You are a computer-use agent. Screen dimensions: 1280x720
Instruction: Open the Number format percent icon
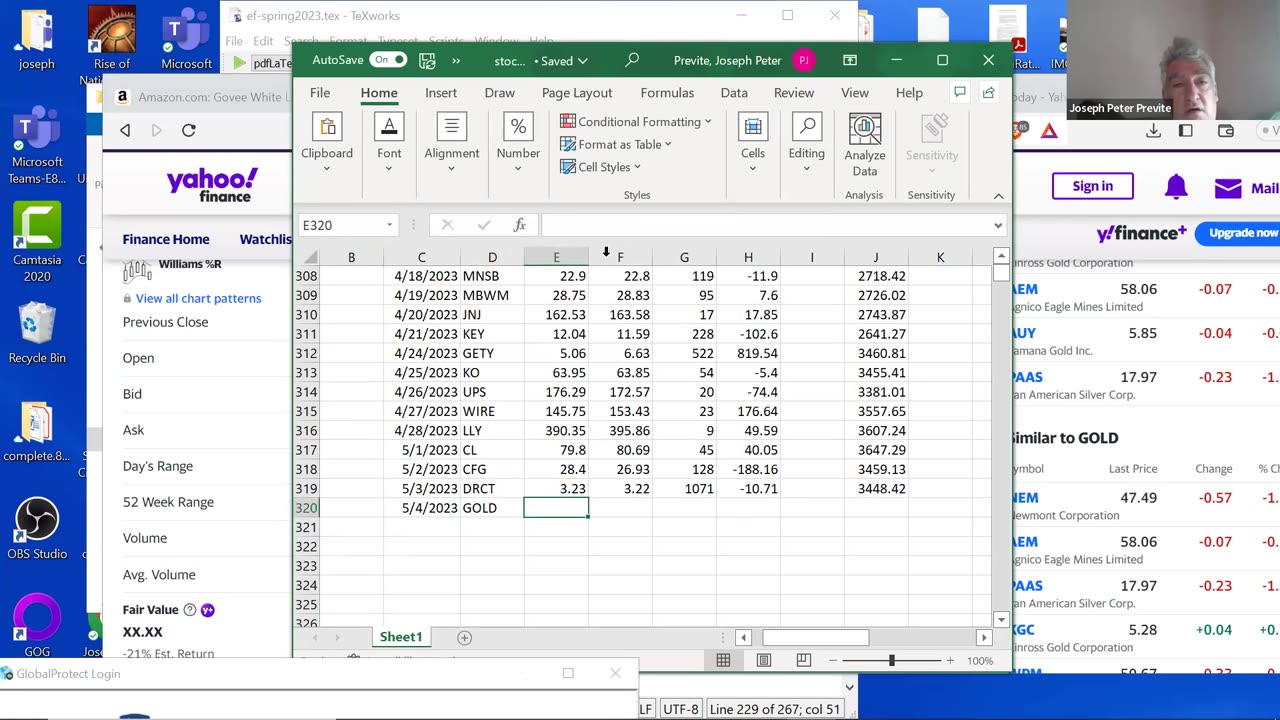coord(518,127)
